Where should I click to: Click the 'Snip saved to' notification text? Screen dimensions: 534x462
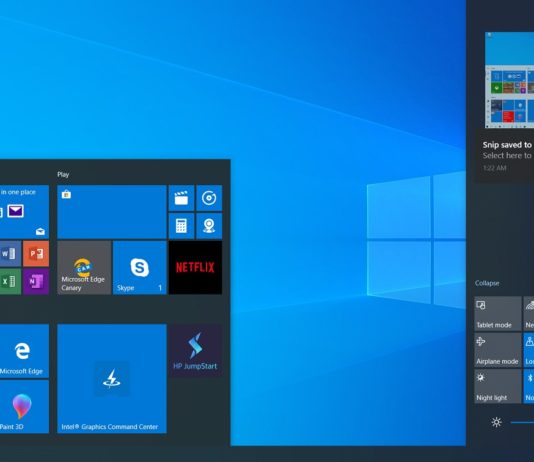[507, 145]
